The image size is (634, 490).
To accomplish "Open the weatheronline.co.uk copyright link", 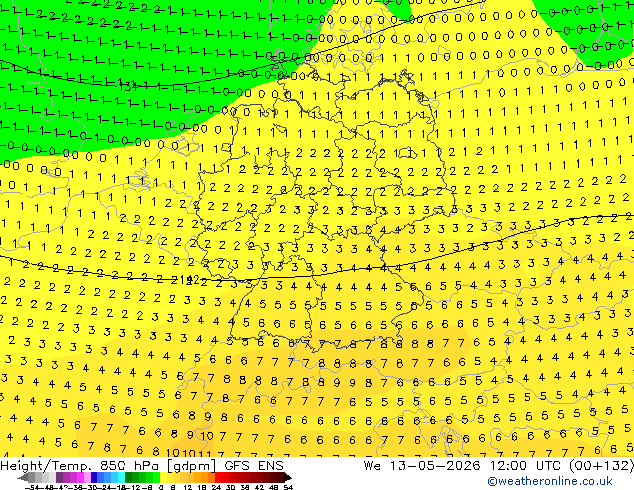I will [x=550, y=481].
